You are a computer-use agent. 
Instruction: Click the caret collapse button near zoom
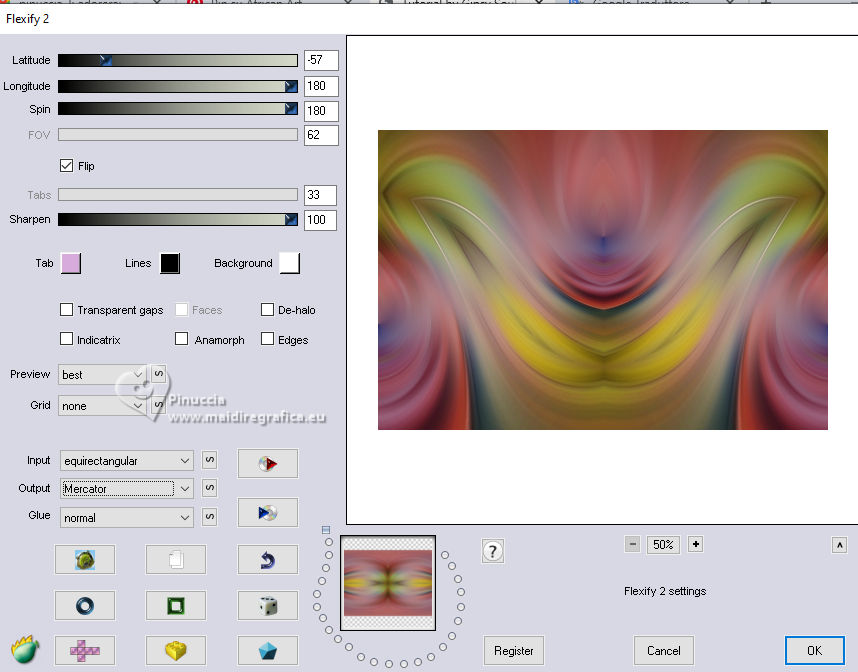click(839, 545)
